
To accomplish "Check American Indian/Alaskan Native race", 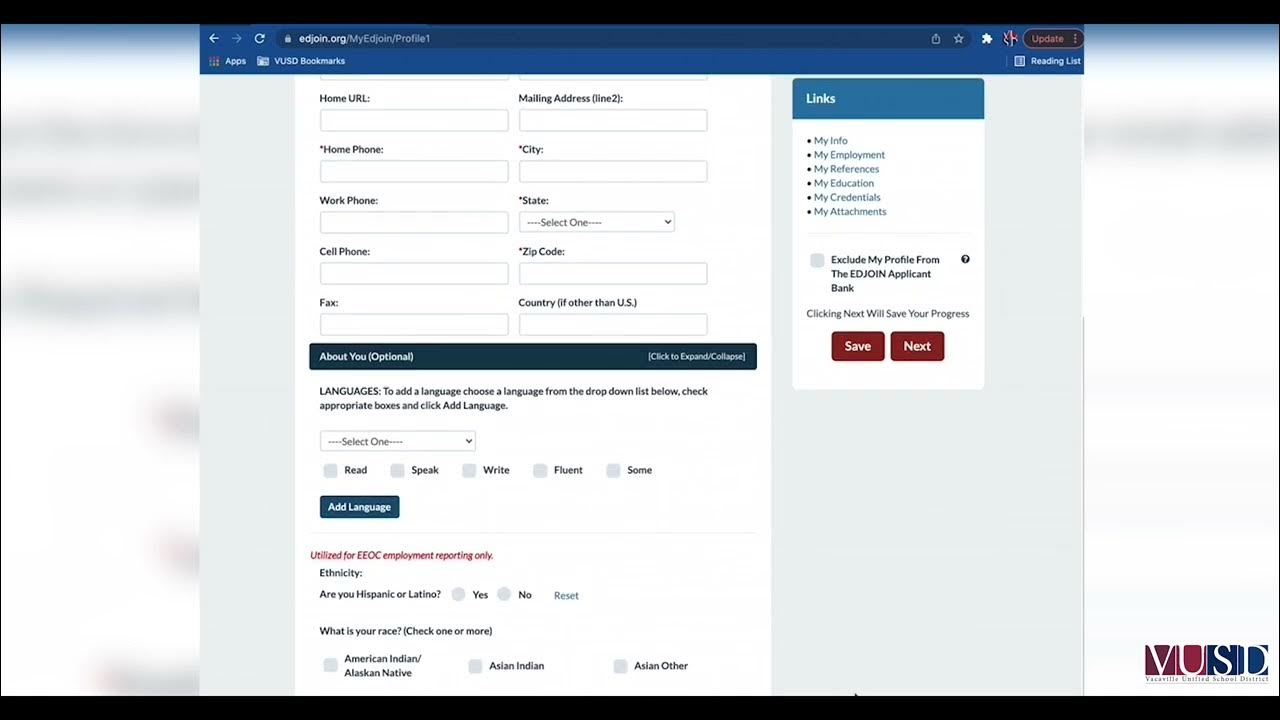I will pyautogui.click(x=331, y=665).
